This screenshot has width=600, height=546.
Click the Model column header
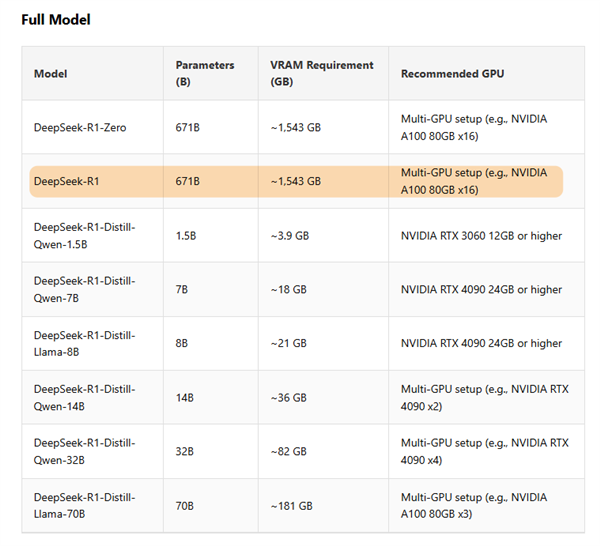coord(51,73)
